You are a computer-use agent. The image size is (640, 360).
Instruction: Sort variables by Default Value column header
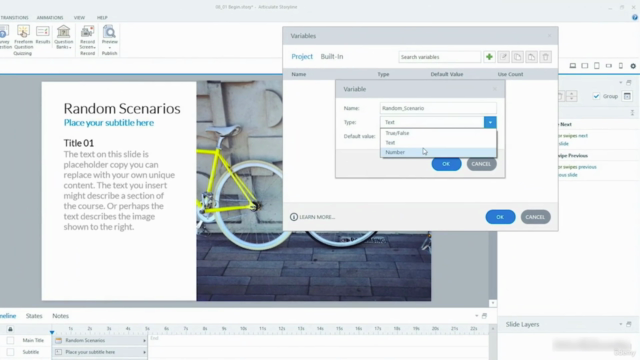click(447, 74)
